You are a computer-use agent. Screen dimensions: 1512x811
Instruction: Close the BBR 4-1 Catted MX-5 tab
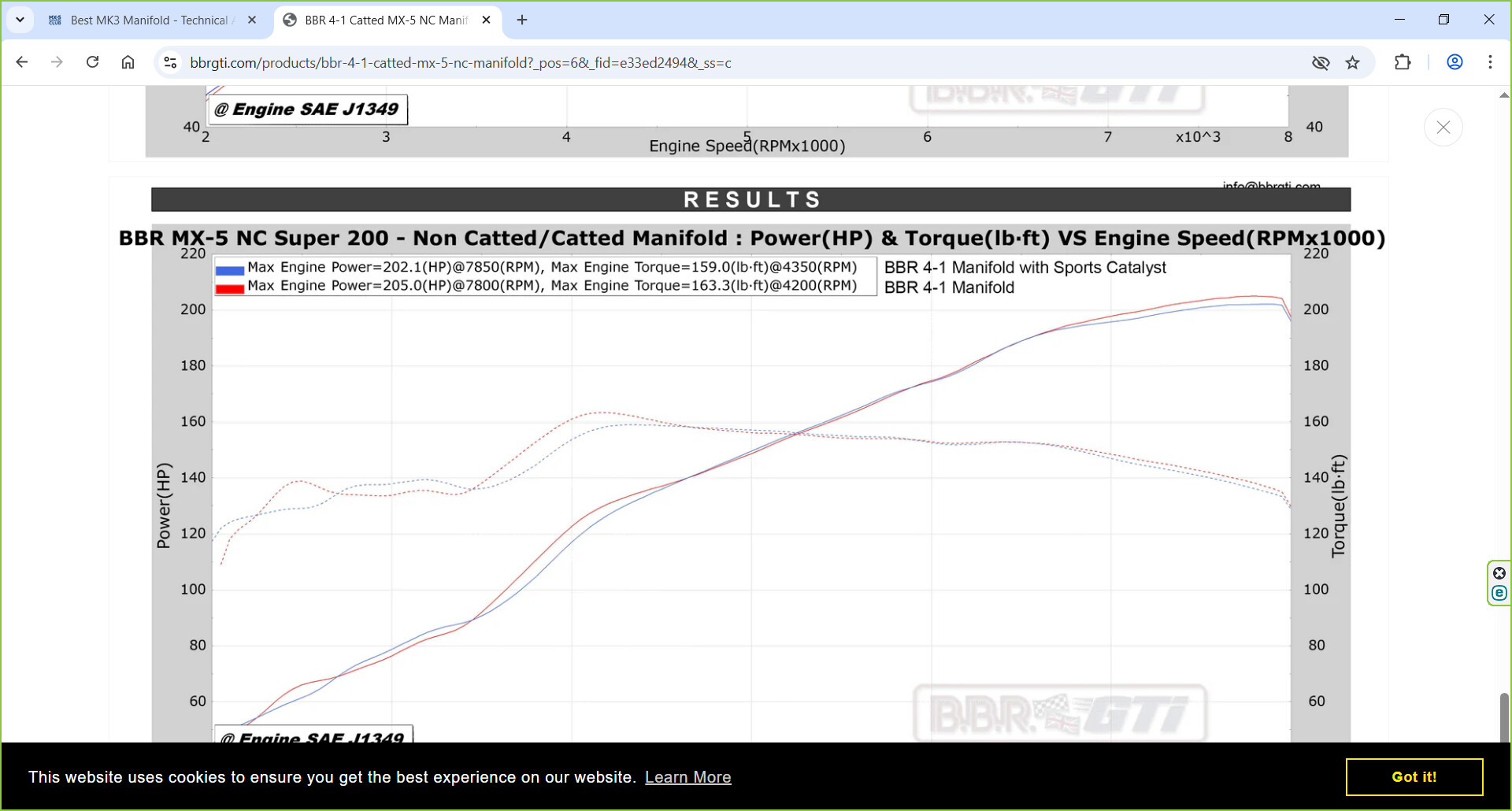(486, 20)
